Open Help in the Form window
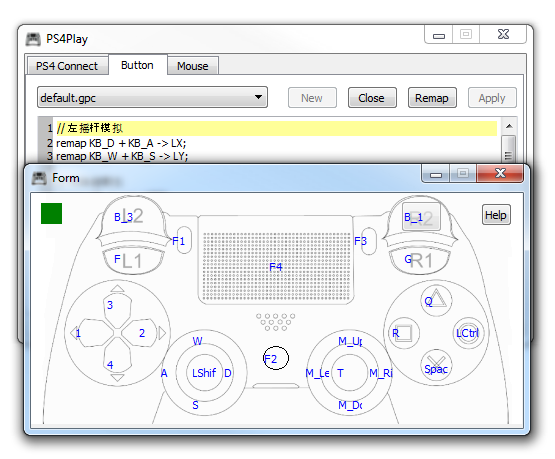 (496, 215)
